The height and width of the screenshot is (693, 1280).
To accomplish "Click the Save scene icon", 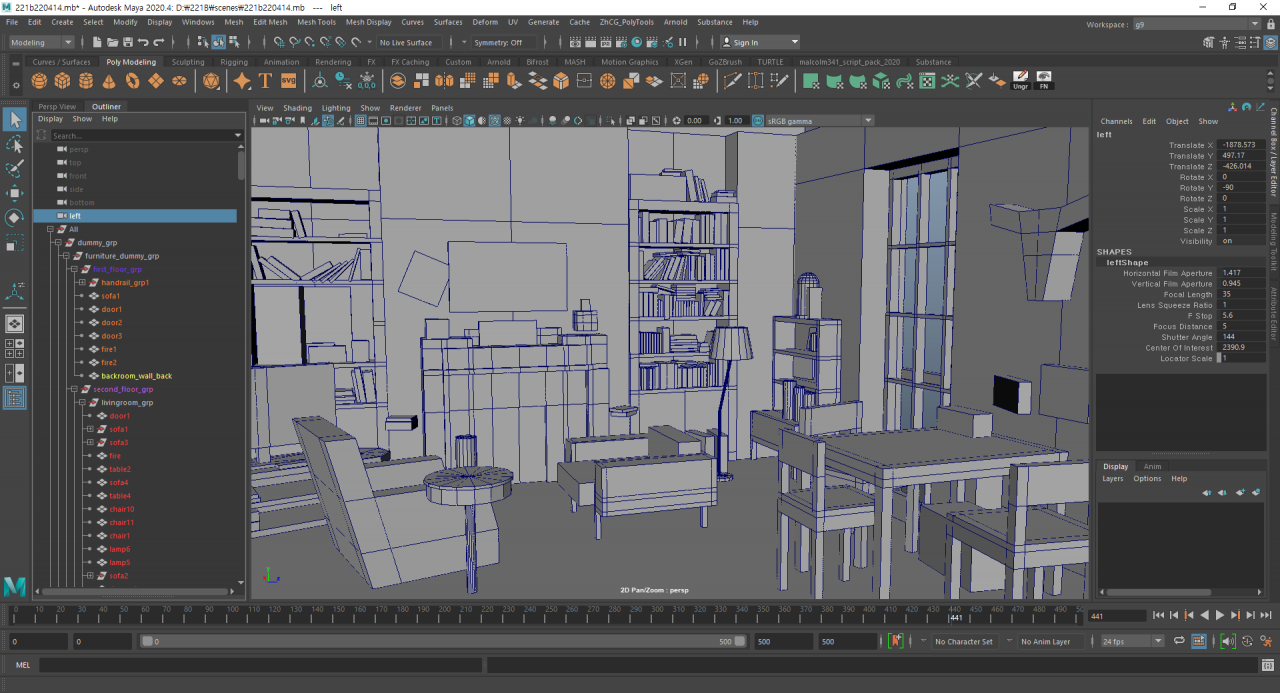I will [x=128, y=42].
